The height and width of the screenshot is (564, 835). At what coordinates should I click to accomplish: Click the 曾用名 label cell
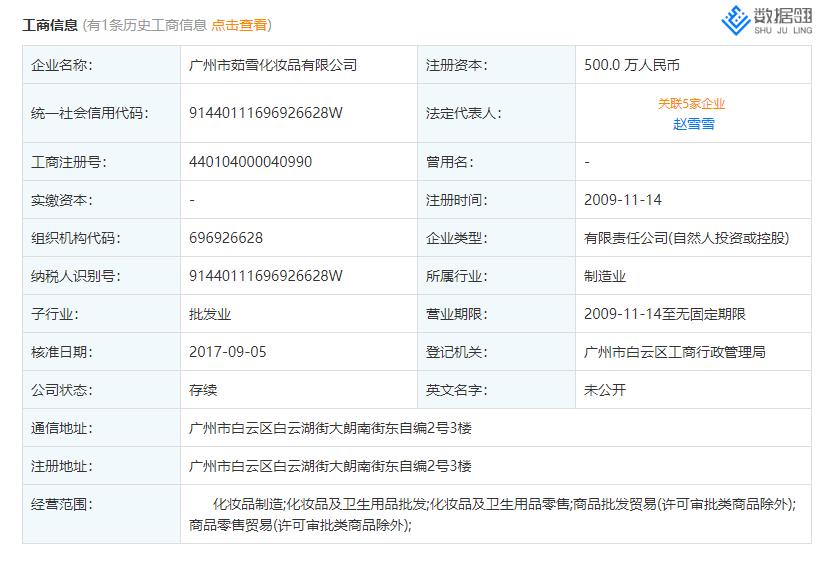coord(496,161)
